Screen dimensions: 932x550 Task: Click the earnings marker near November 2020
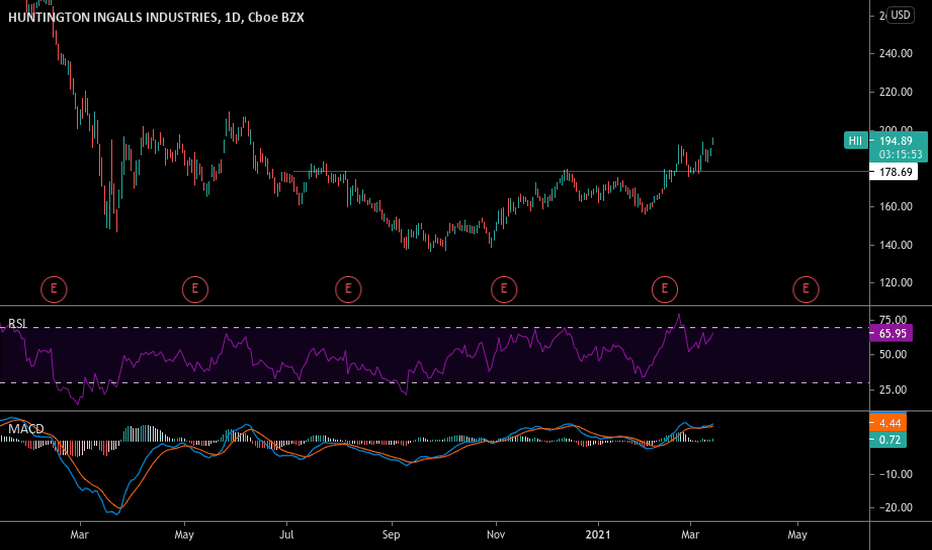504,290
